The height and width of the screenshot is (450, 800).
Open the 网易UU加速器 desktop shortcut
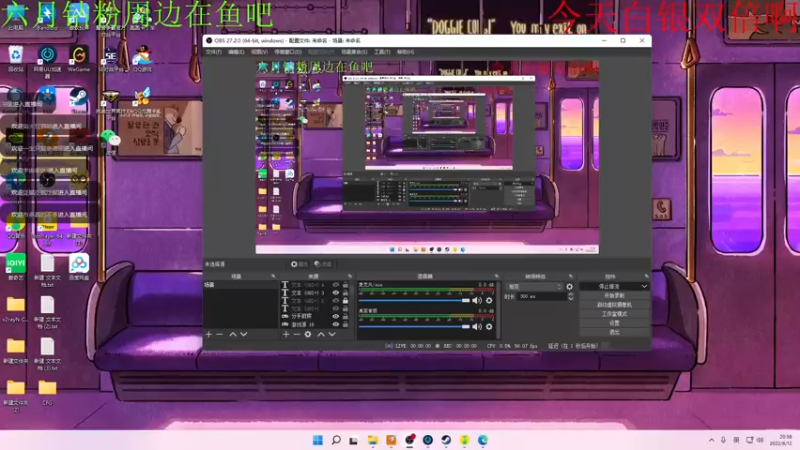coord(47,61)
